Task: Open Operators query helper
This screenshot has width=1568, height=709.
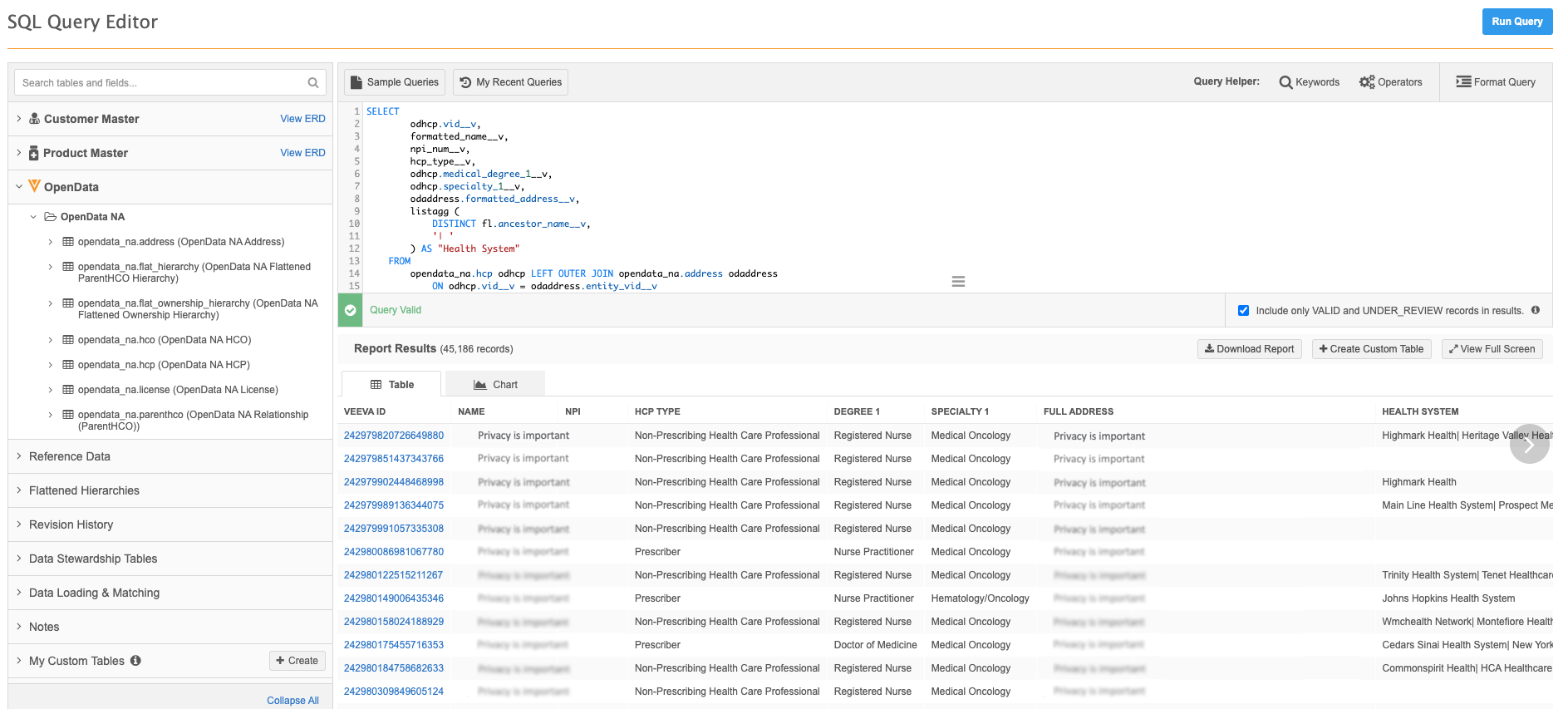Action: click(x=1390, y=82)
